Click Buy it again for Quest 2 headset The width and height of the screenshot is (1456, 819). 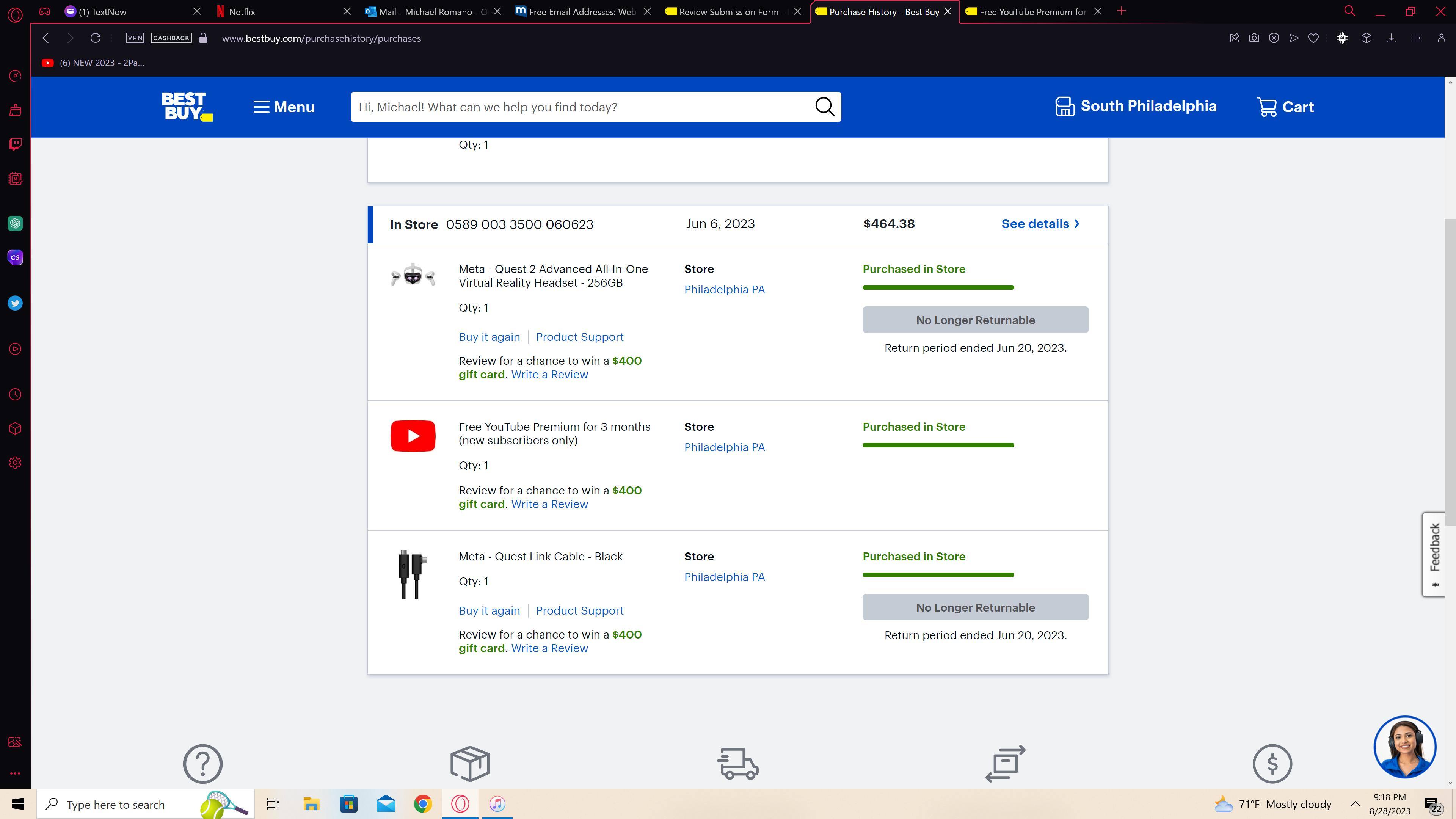489,337
